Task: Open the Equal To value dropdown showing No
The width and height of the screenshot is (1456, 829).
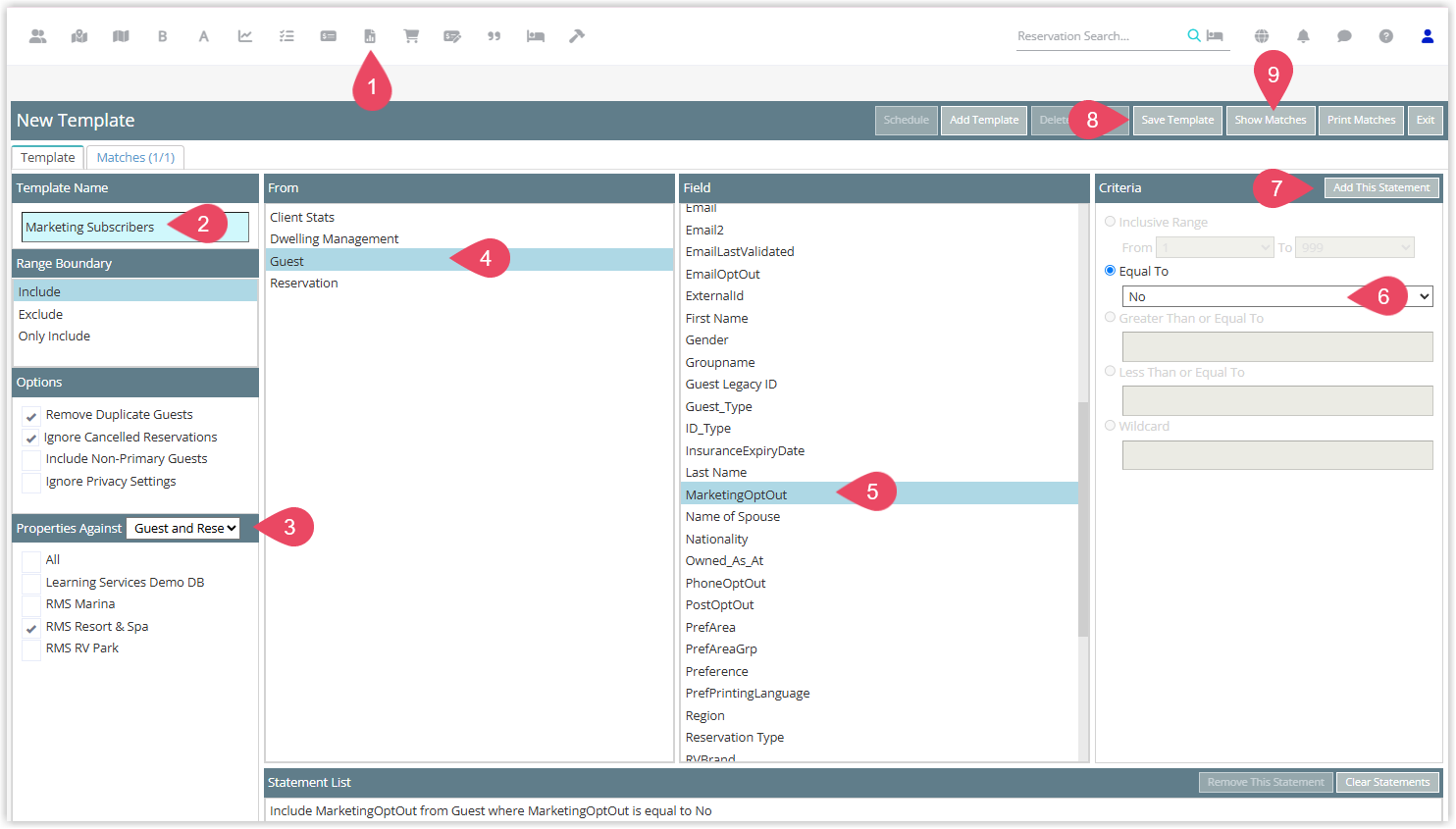Action: pyautogui.click(x=1277, y=296)
